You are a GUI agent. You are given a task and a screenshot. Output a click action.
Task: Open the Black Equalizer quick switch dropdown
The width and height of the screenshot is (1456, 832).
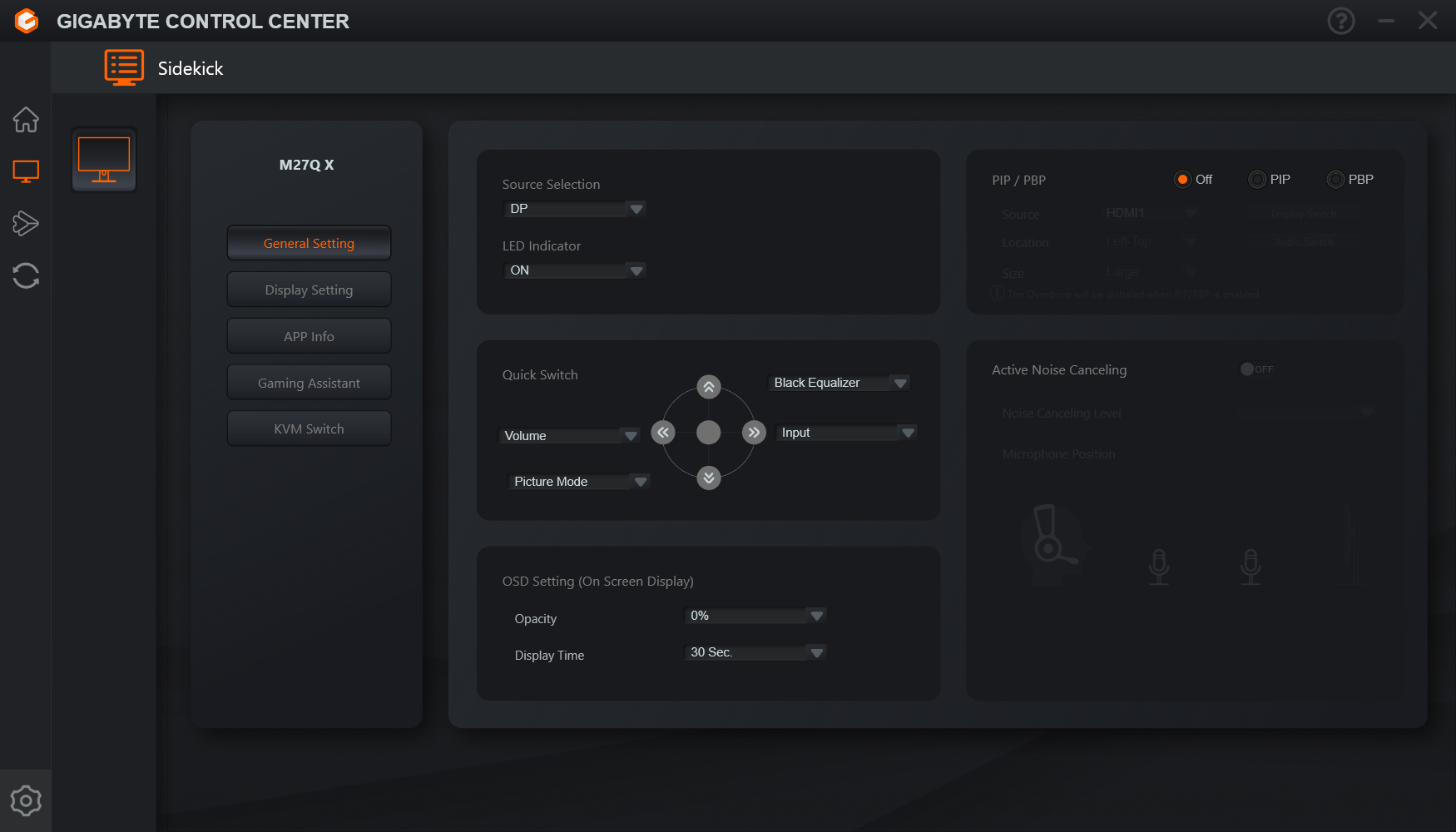click(x=839, y=383)
